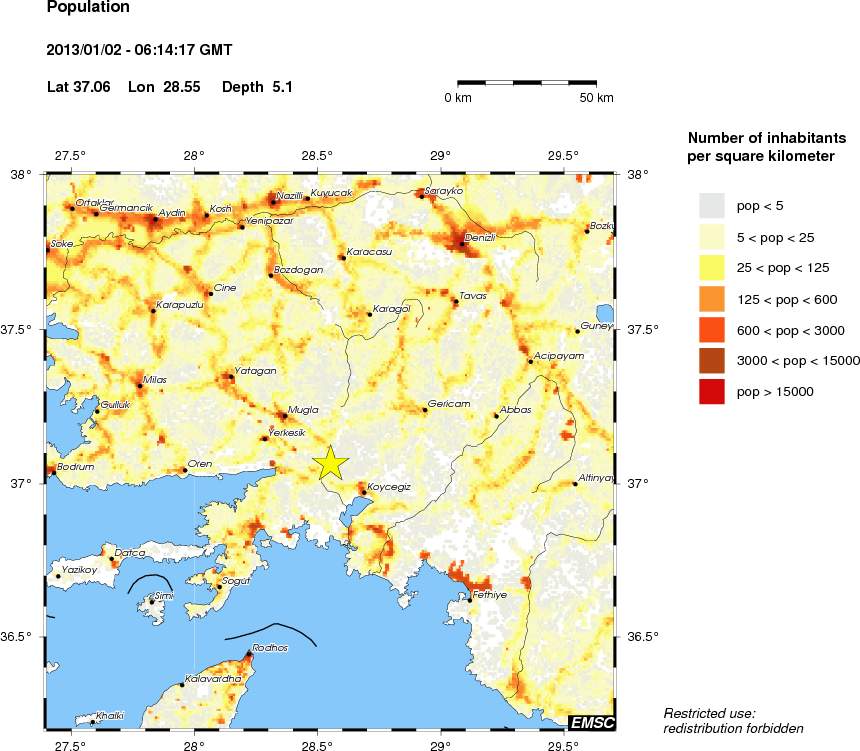Click the Yatagan town label
Image resolution: width=860 pixels, height=751 pixels.
(256, 371)
